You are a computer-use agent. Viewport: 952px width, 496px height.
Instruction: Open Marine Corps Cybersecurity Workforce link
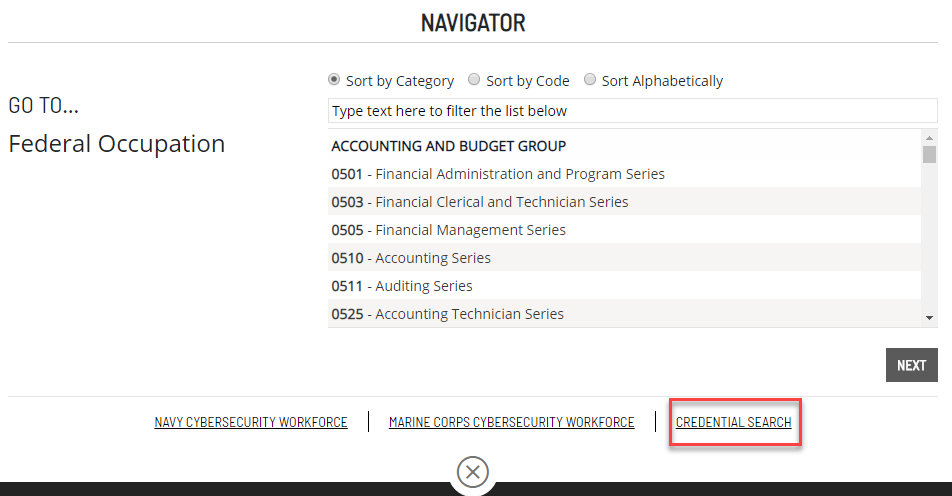(x=511, y=422)
